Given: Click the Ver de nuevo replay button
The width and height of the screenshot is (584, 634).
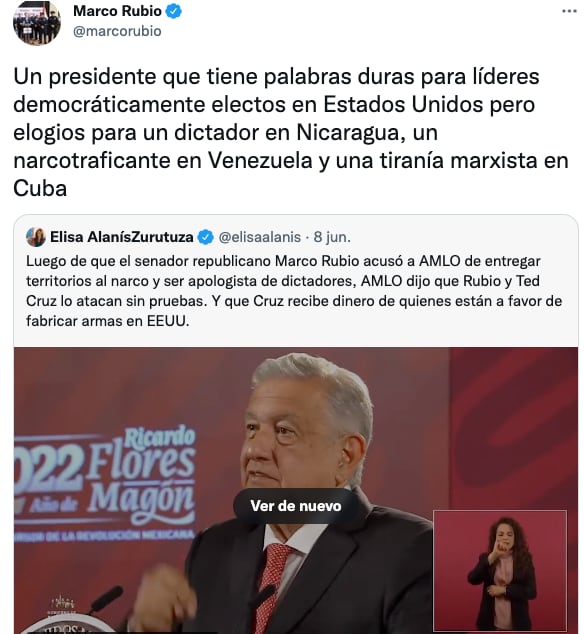Looking at the screenshot, I should tap(296, 506).
